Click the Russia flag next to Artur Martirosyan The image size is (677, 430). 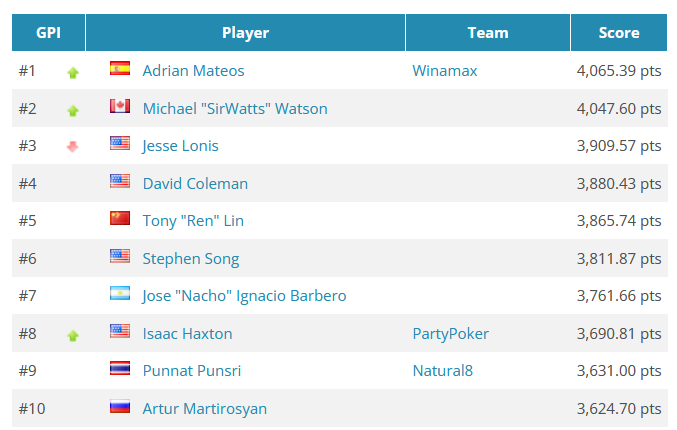pyautogui.click(x=120, y=407)
